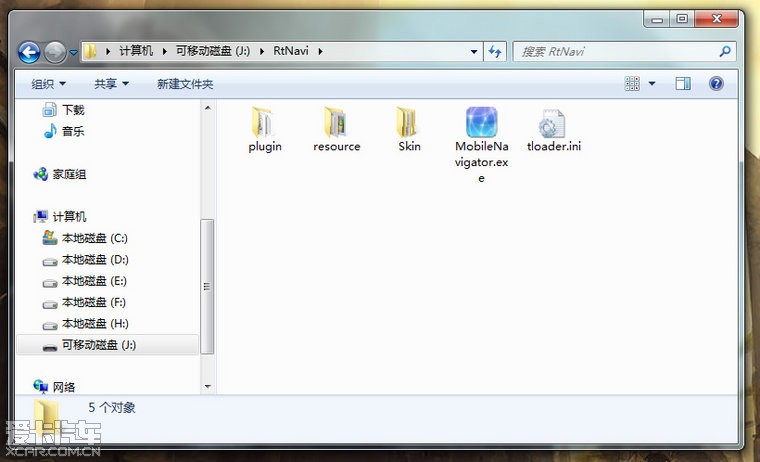760x462 pixels.
Task: Select 网络 in the navigation pane
Action: 54,386
